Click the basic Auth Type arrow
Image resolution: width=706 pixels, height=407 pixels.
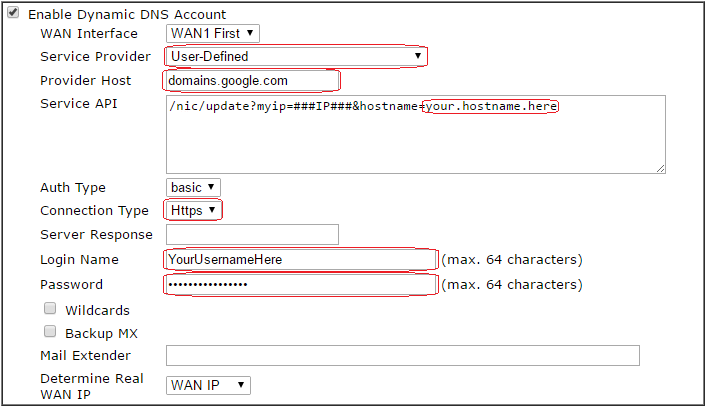click(211, 187)
